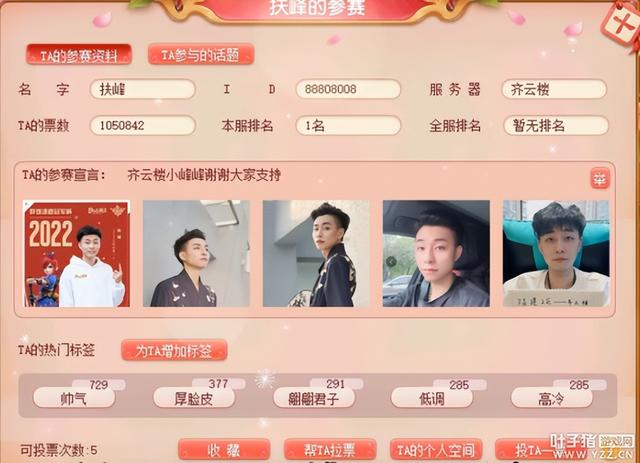
Task: Click the 为TA增加标签 button
Action: coord(174,350)
